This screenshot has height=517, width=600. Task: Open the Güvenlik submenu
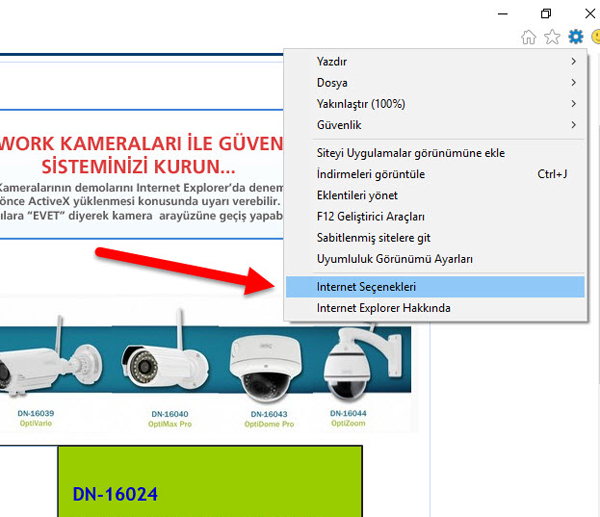(x=574, y=125)
